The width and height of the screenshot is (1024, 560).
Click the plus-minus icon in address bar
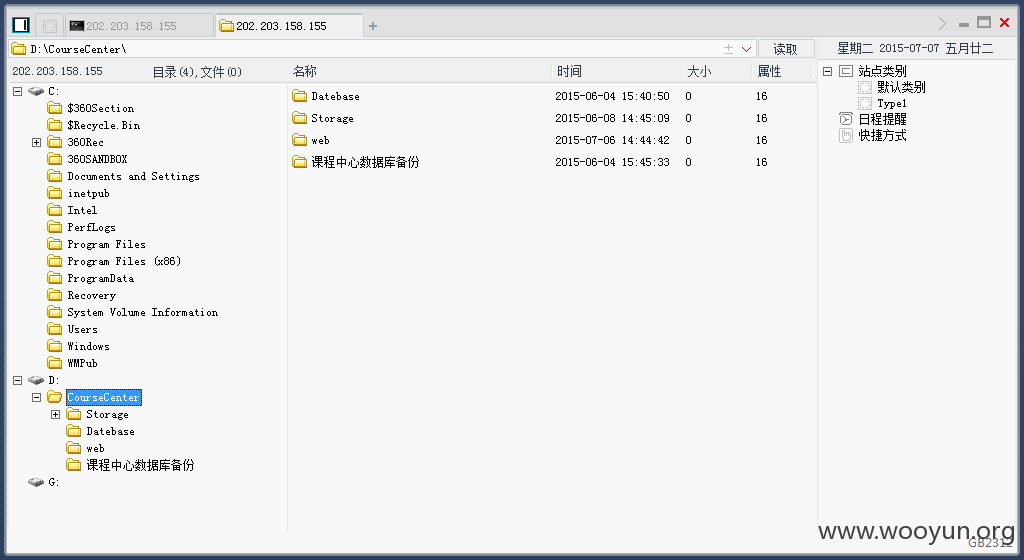click(728, 49)
